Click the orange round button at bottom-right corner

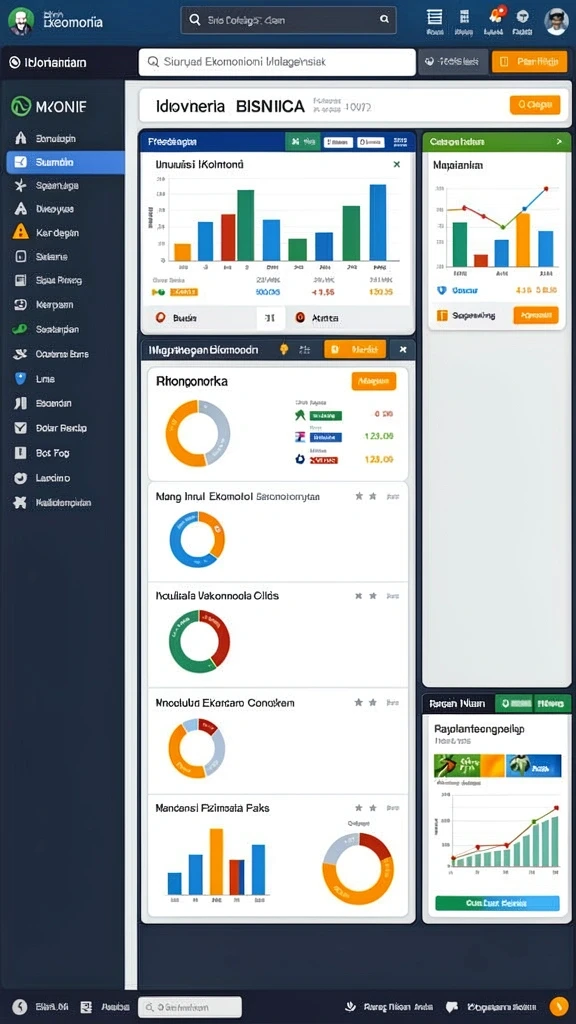(558, 1007)
